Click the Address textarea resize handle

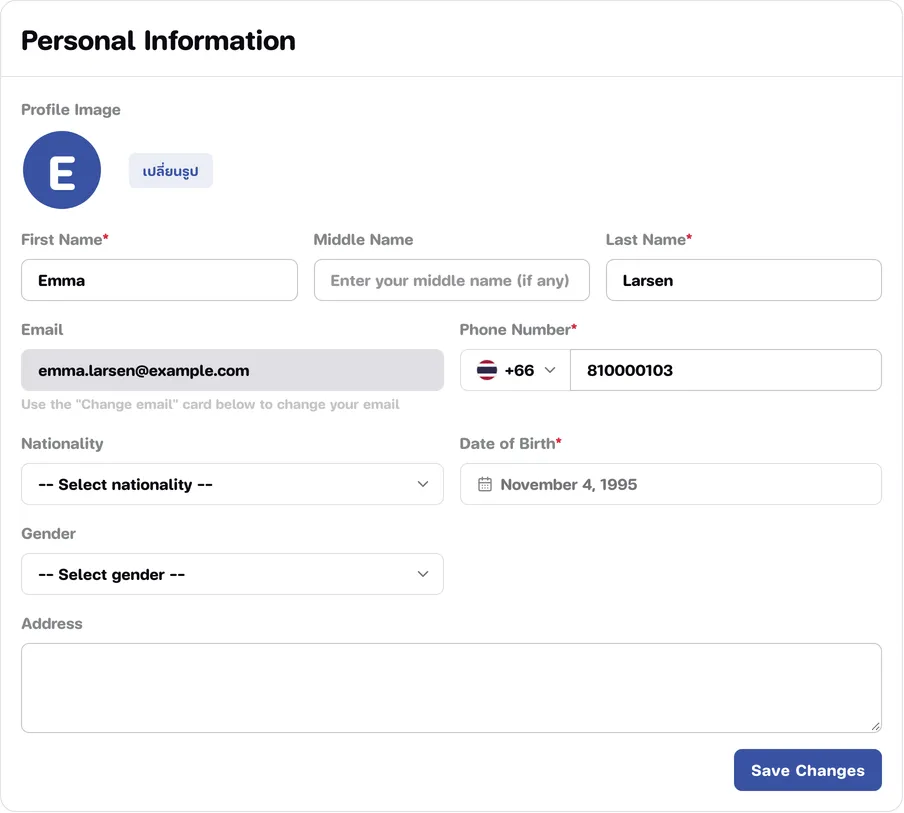876,727
